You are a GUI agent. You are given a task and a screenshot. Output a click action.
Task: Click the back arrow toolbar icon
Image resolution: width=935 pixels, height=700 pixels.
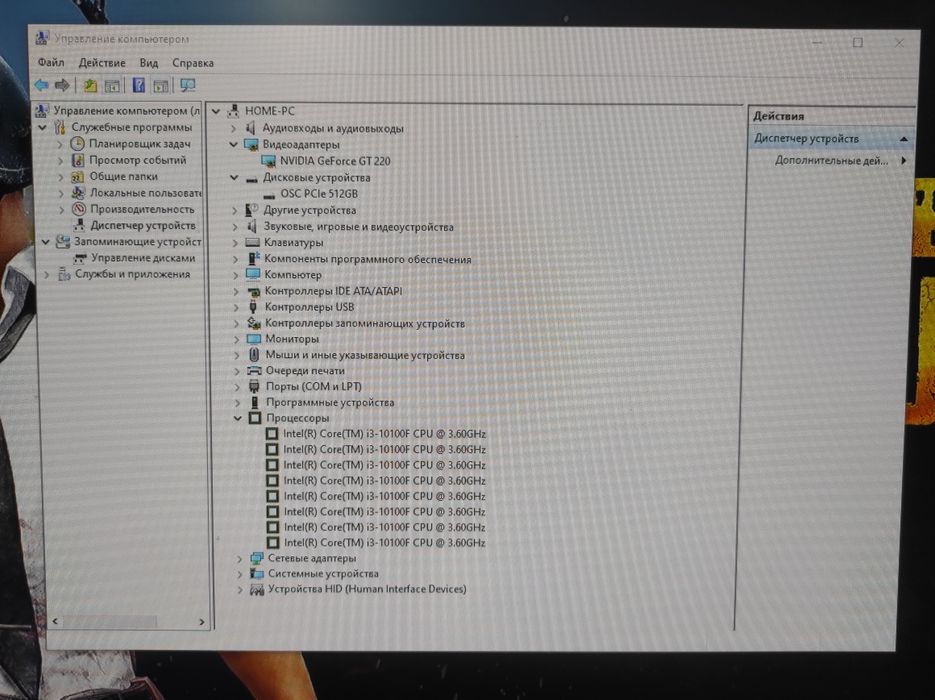click(42, 85)
